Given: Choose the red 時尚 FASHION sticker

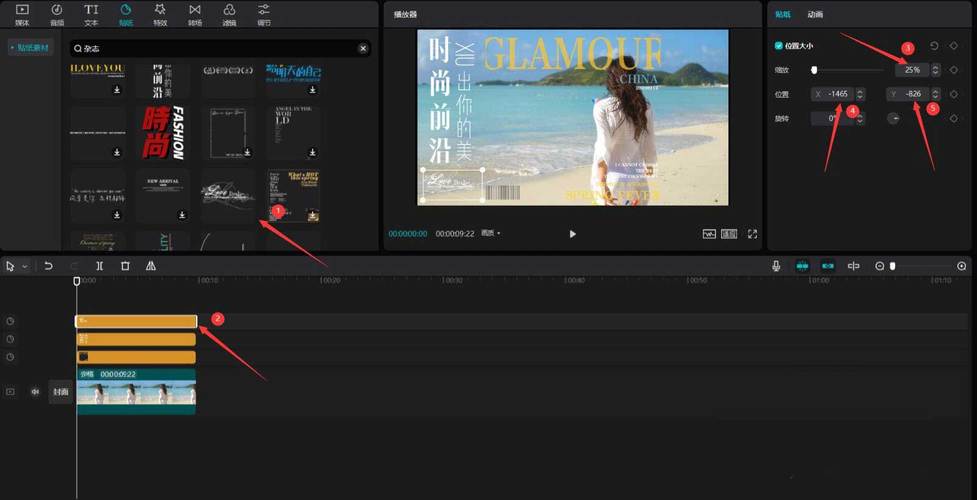Looking at the screenshot, I should 163,133.
